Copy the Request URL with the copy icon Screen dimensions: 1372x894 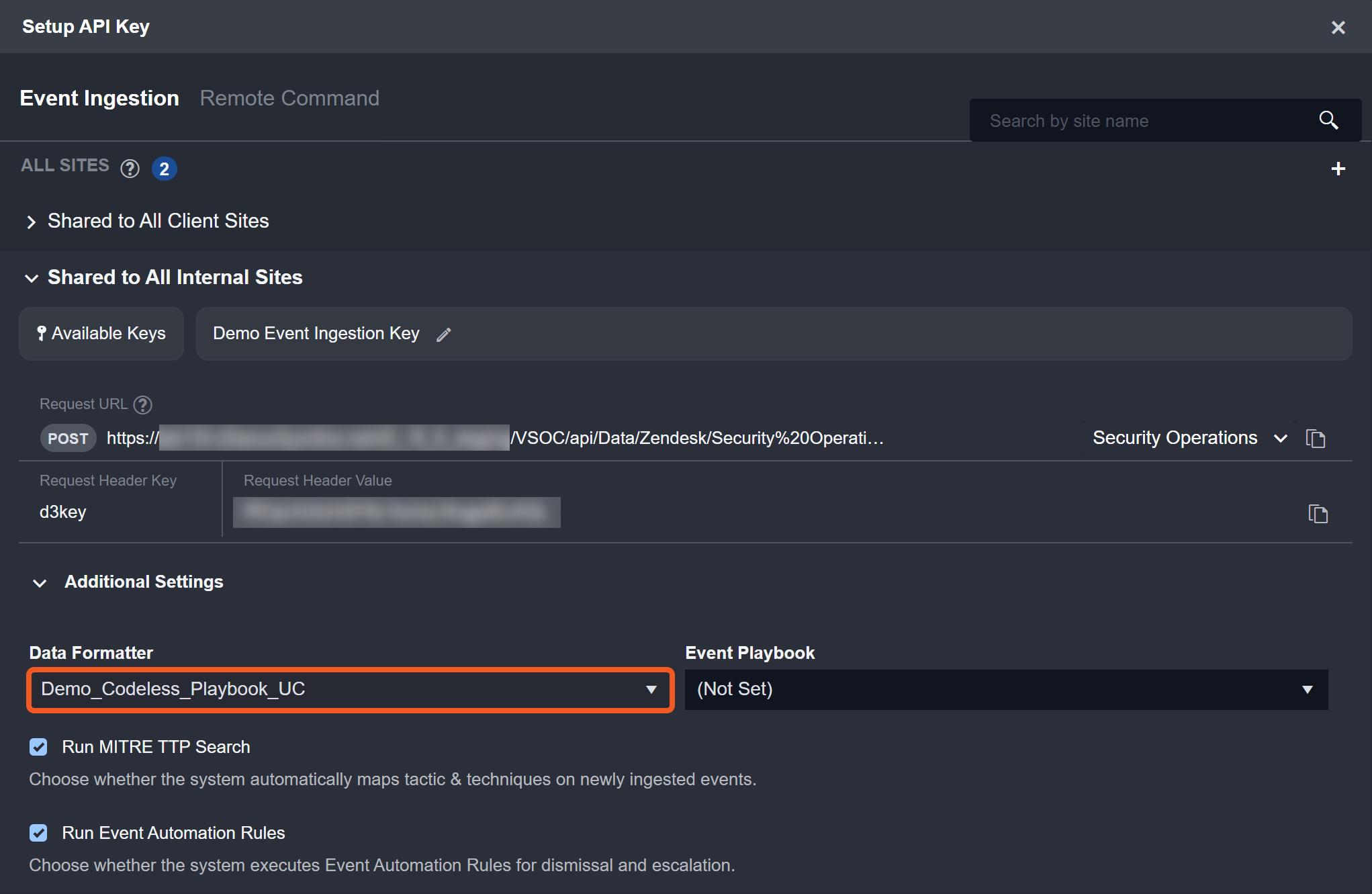point(1315,439)
